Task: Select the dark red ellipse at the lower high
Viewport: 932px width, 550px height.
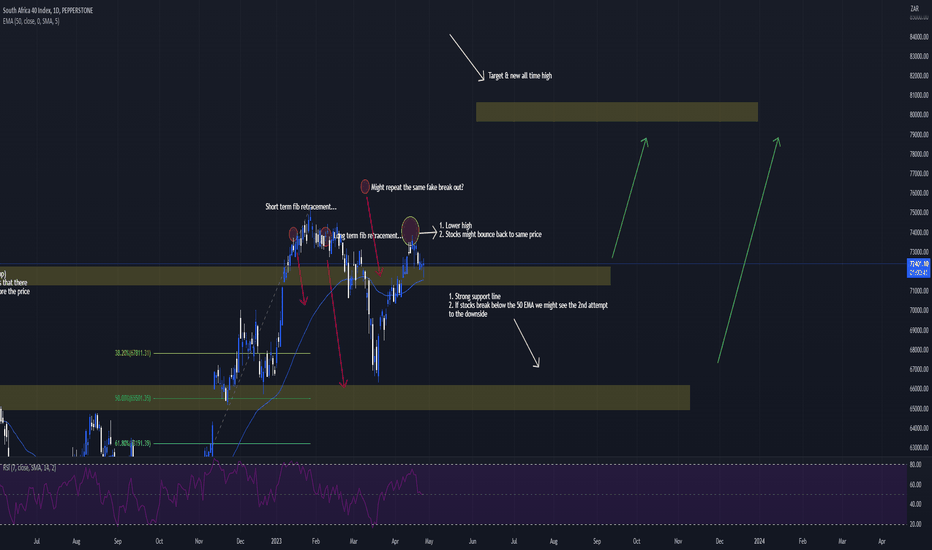Action: 410,231
